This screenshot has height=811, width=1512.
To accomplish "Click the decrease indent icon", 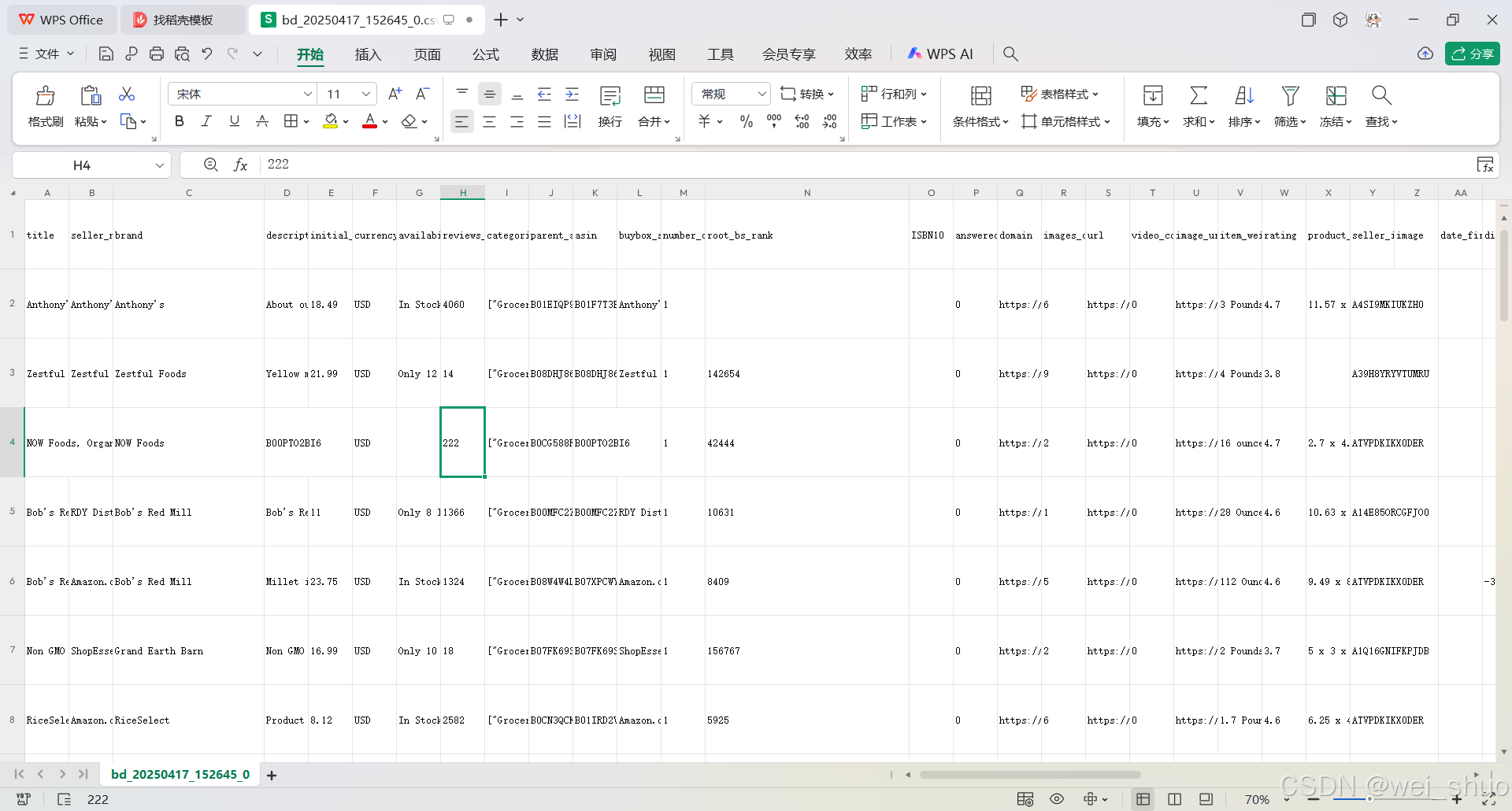I will tap(544, 94).
